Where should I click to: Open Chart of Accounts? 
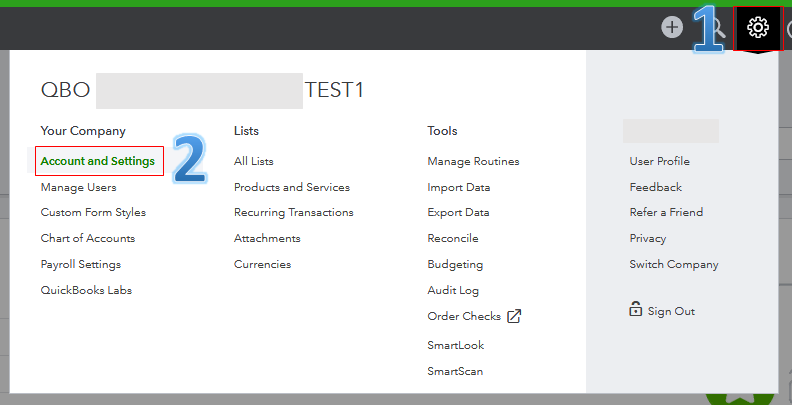[x=88, y=238]
